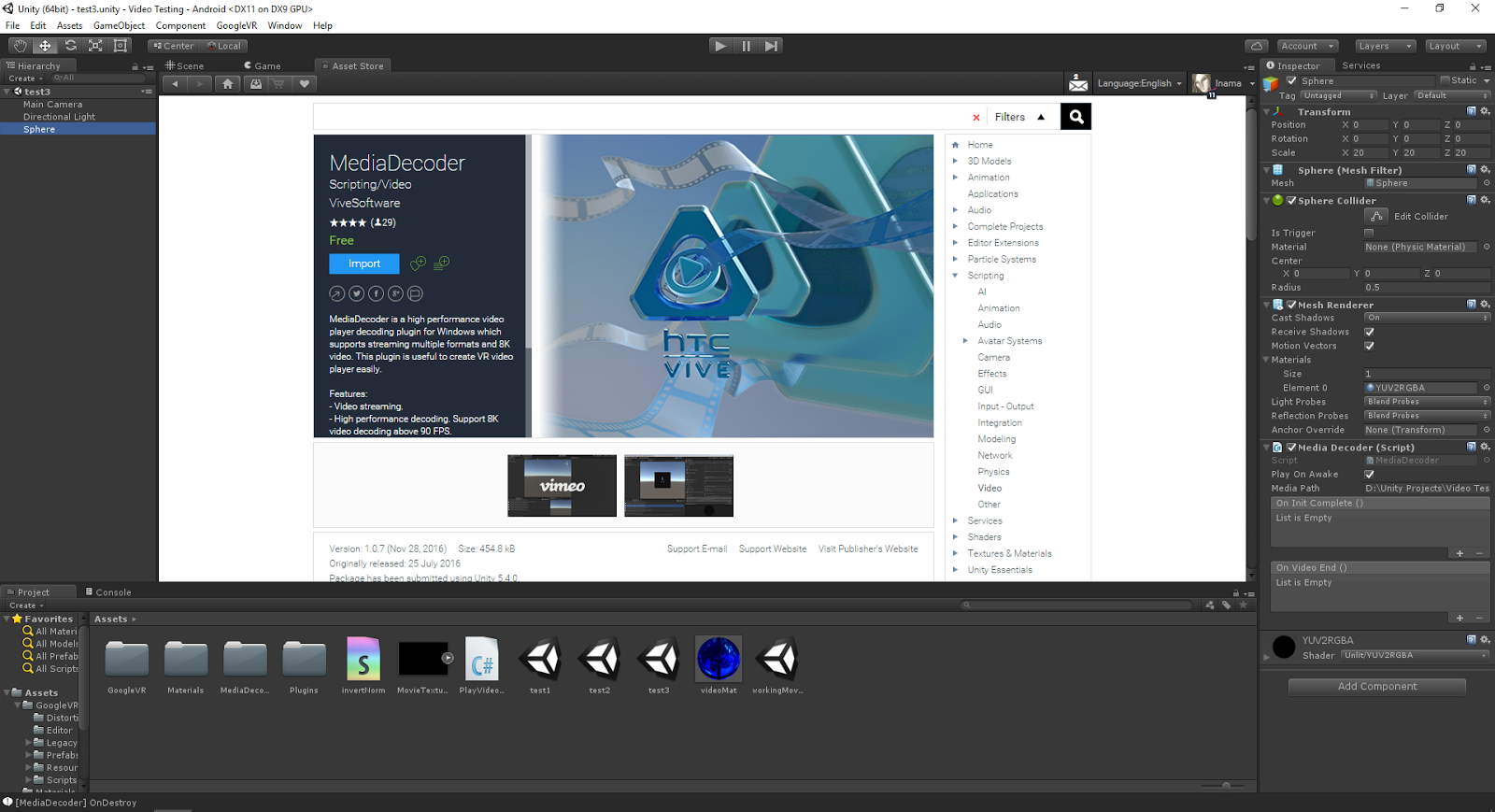
Task: Open the Unlit/YUV2RGBA shader dropdown
Action: tap(1416, 655)
